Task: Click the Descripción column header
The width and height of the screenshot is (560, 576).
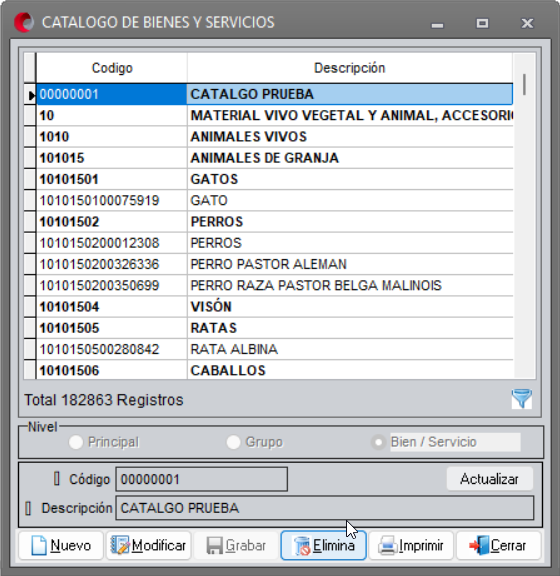Action: (350, 68)
